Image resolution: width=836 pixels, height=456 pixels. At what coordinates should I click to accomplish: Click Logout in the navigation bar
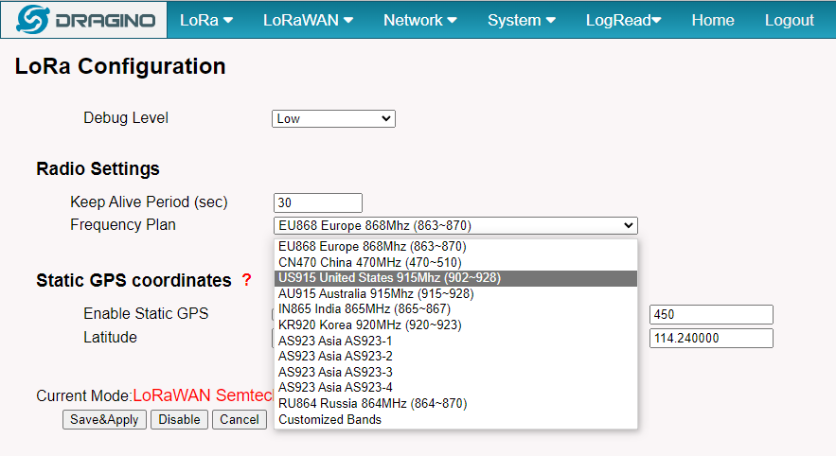789,20
